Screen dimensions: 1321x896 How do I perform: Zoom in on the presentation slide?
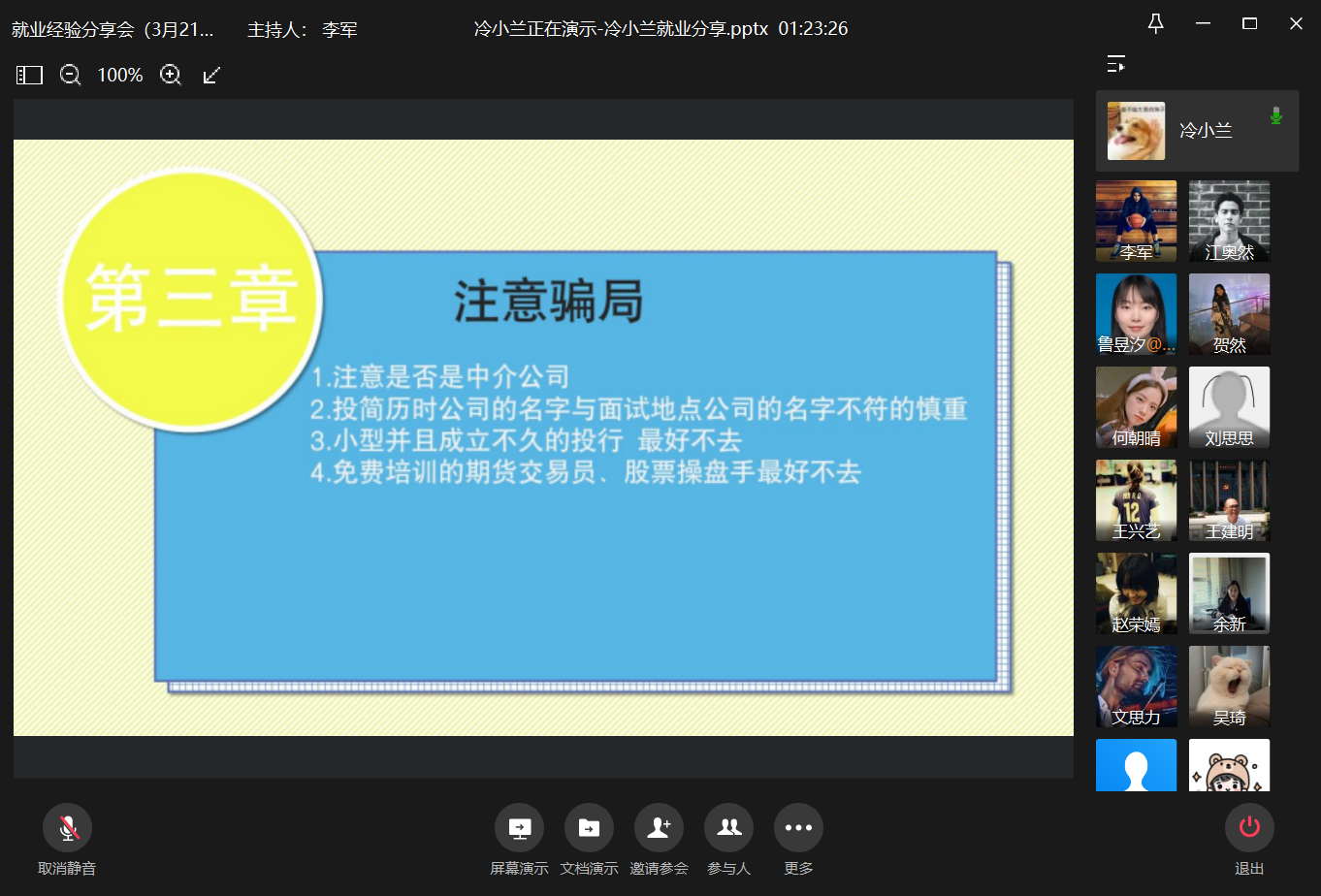171,75
